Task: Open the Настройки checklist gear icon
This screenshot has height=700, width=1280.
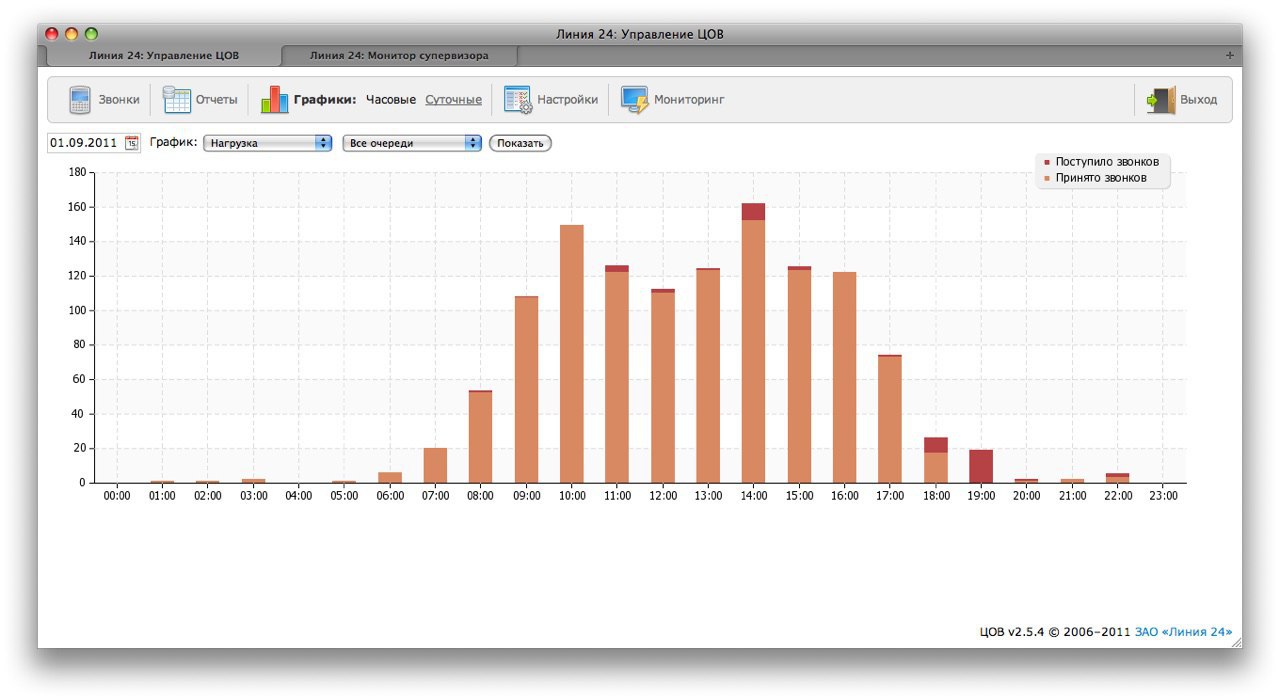Action: [x=518, y=100]
